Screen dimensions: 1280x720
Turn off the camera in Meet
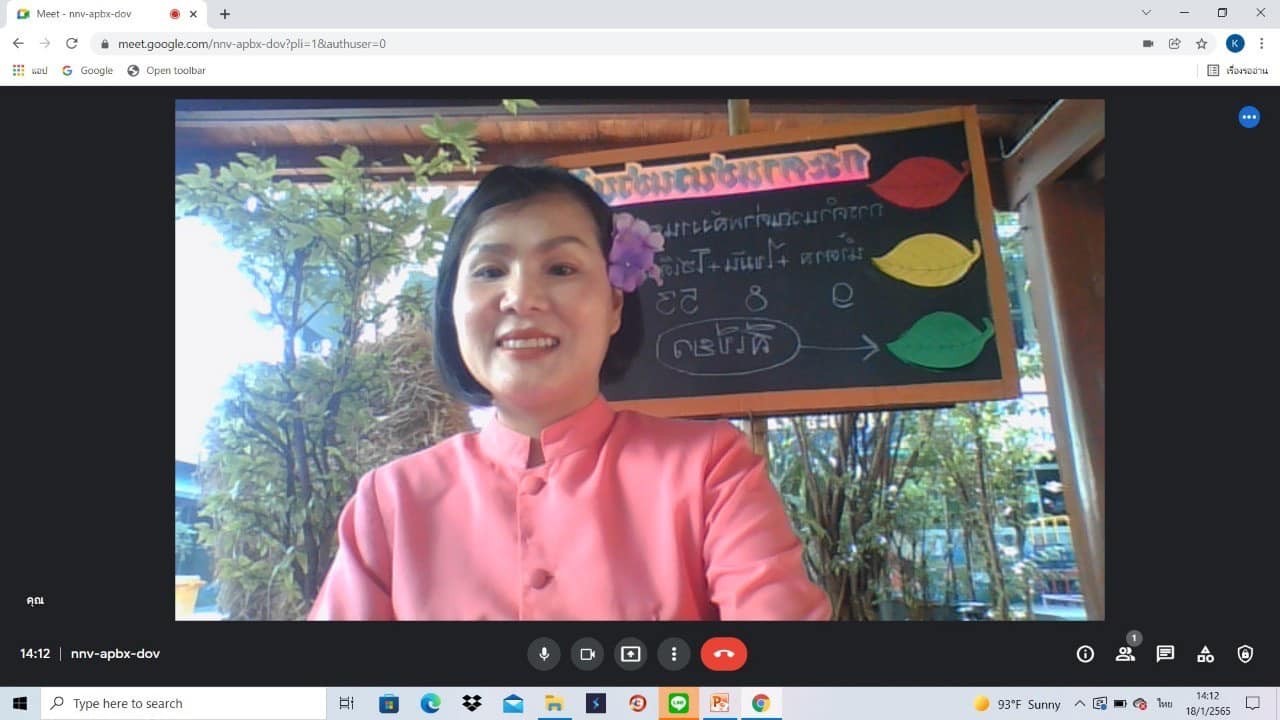[587, 654]
